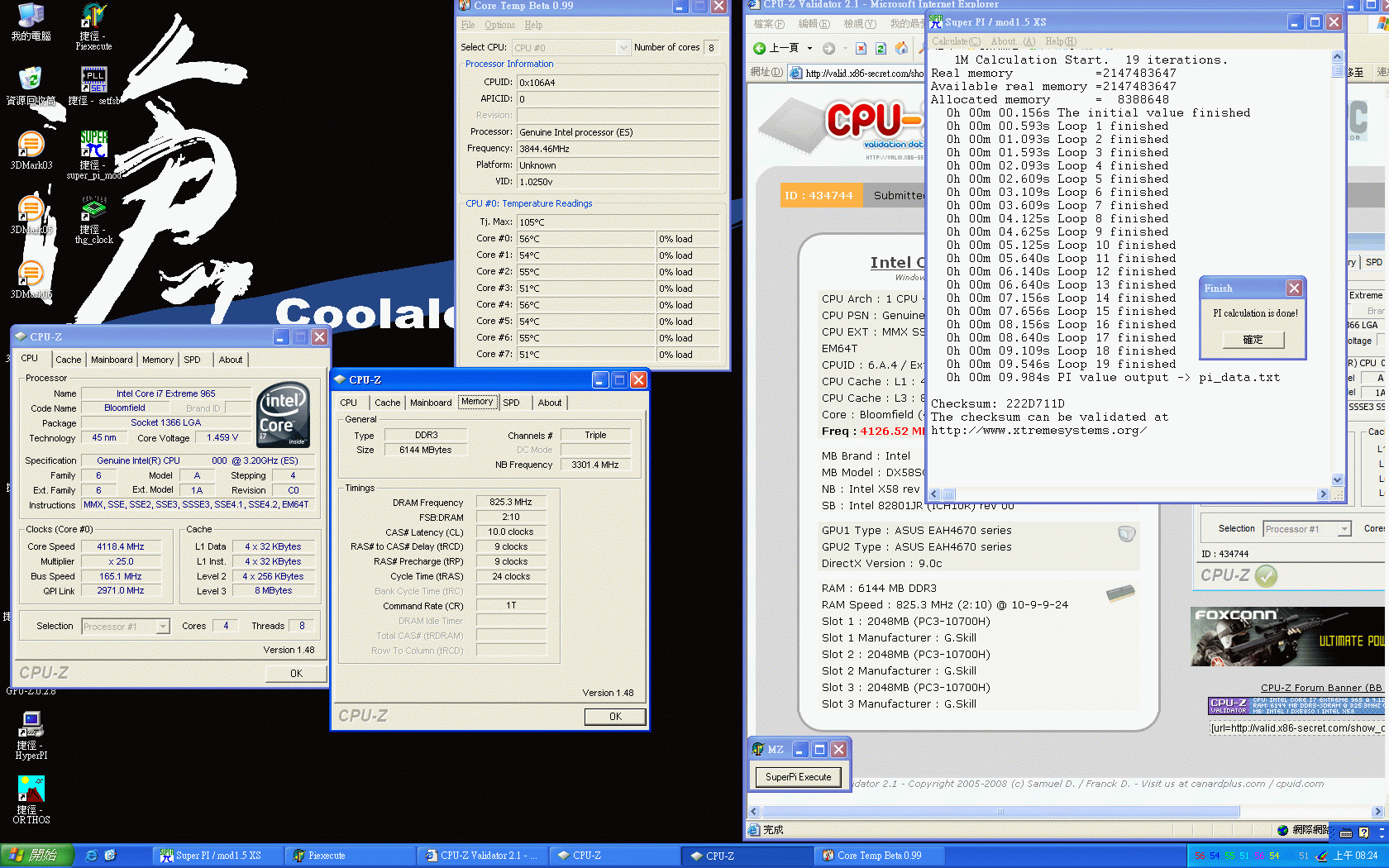Click the Intel Core i7 logo in CPU-Z
The width and height of the screenshot is (1389, 868).
284,415
